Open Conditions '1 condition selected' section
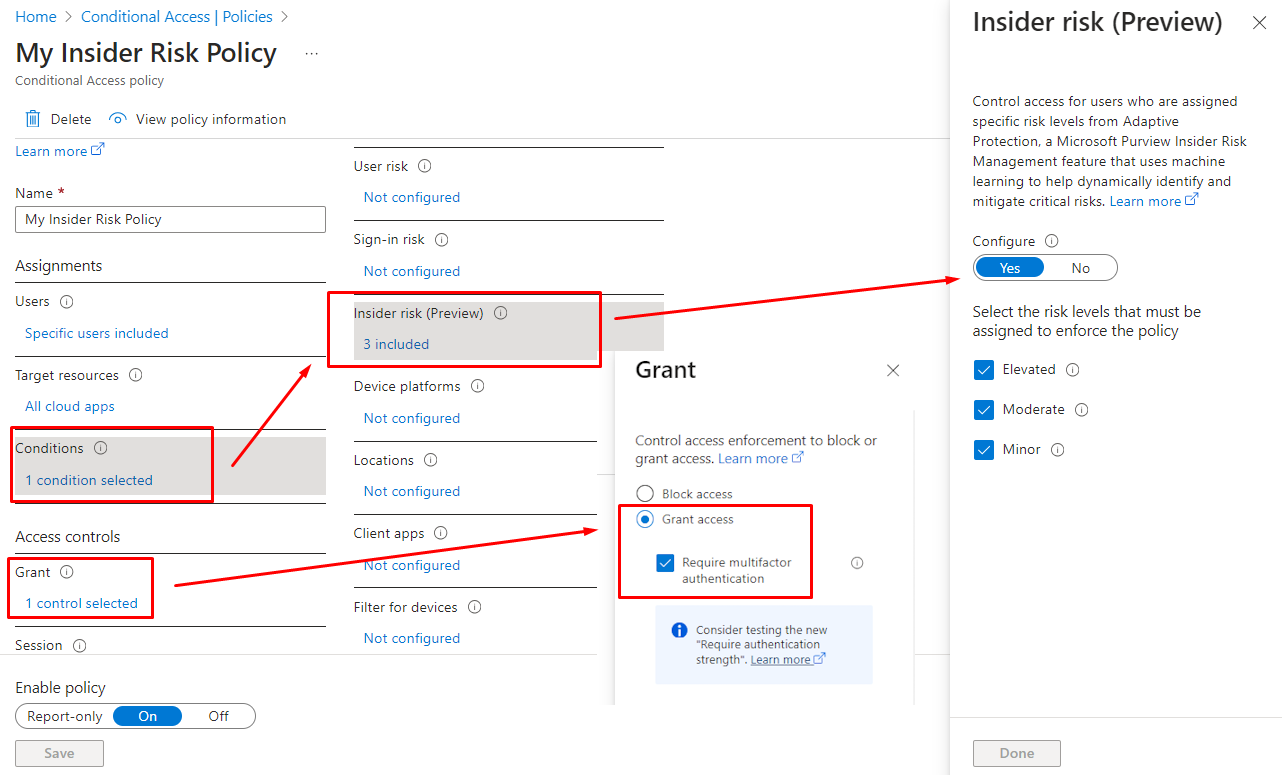 [89, 480]
